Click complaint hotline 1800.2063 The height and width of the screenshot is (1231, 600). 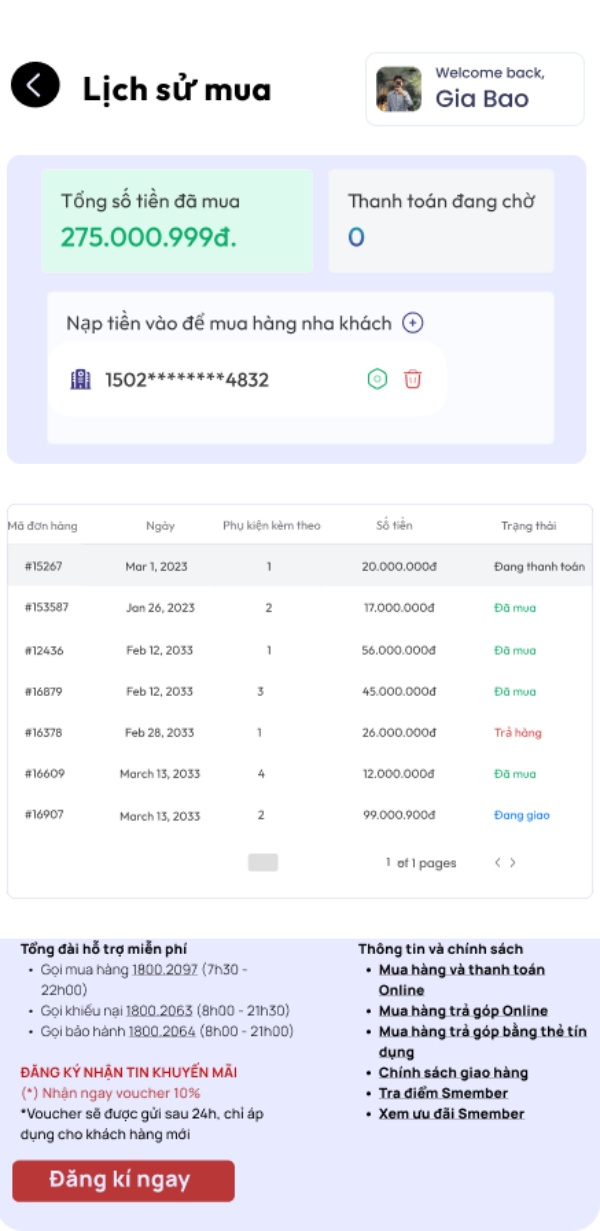(x=162, y=1010)
